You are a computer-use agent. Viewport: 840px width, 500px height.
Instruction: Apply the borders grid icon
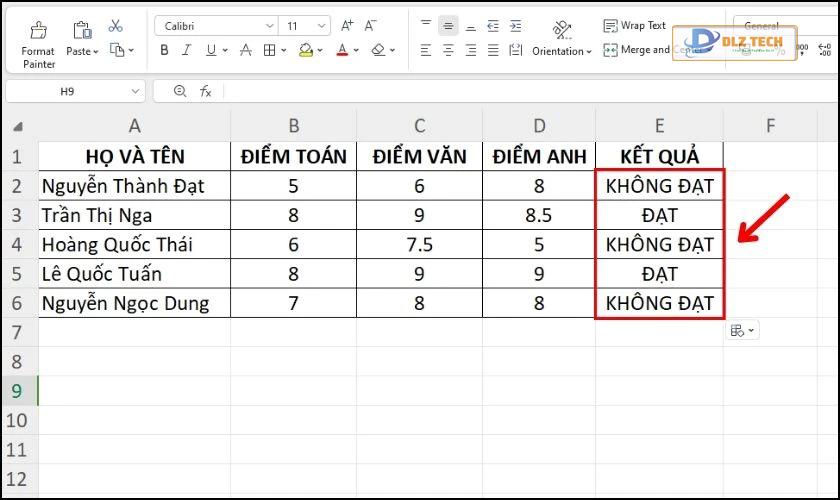[269, 50]
